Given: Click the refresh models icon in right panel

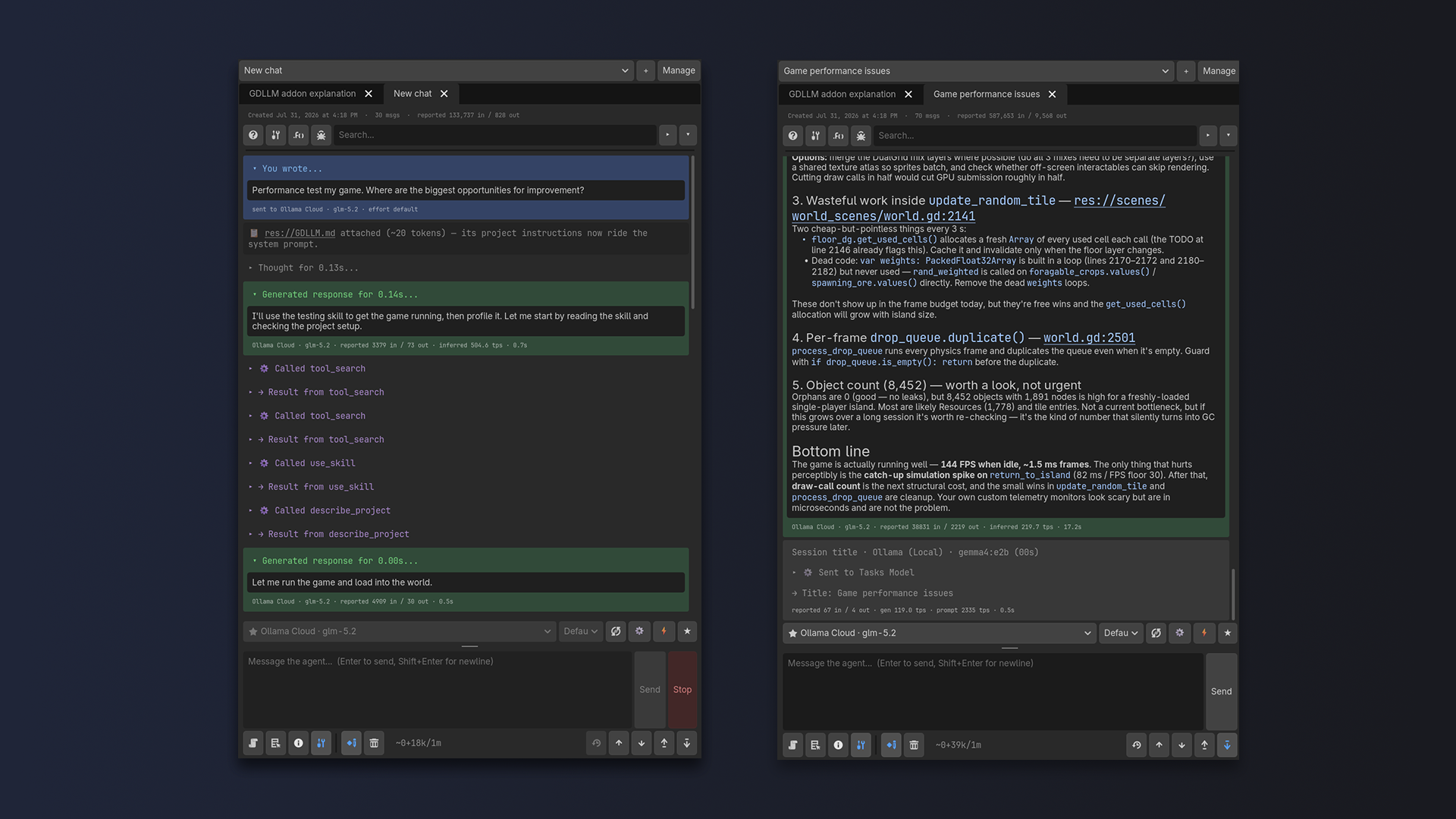Looking at the screenshot, I should (x=1156, y=632).
